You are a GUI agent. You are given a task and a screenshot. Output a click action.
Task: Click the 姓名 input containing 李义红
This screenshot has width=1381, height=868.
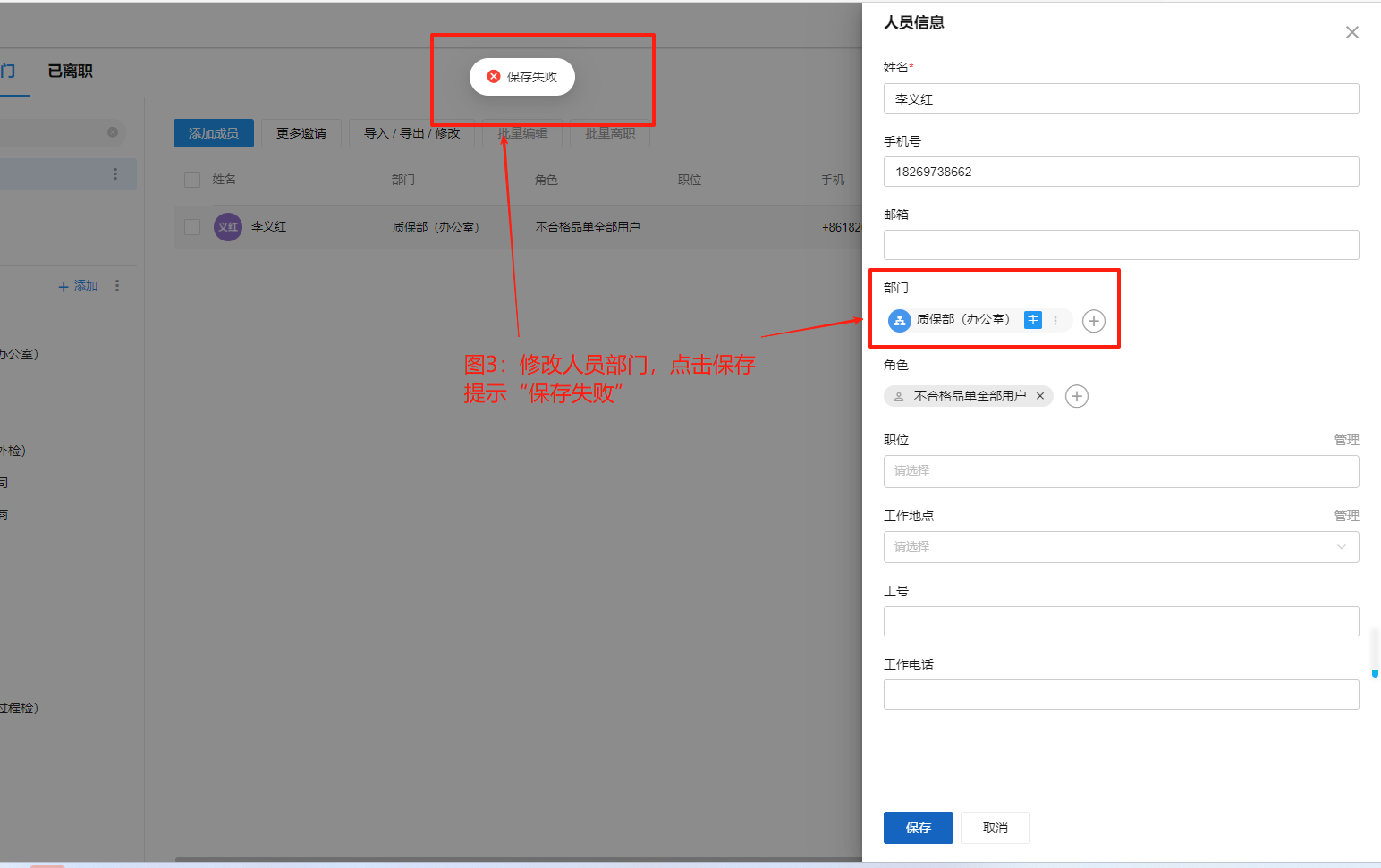[1122, 98]
